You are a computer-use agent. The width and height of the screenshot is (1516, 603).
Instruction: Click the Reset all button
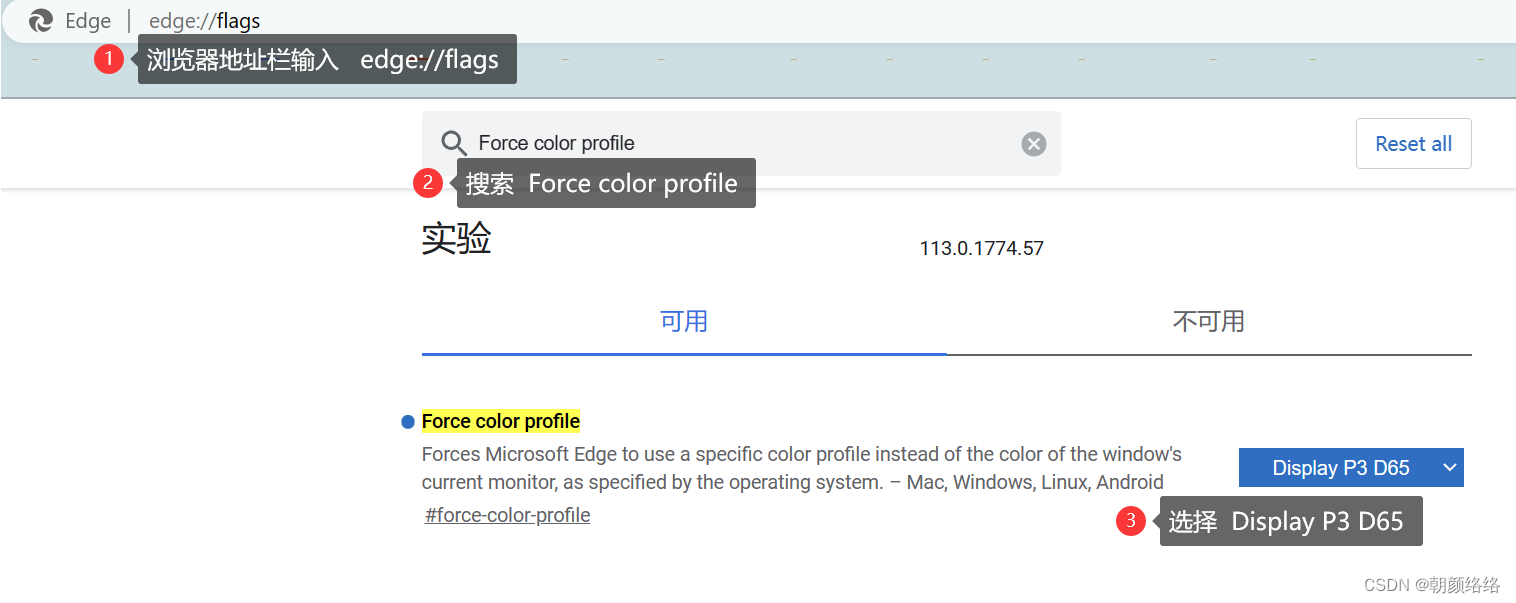click(1413, 144)
